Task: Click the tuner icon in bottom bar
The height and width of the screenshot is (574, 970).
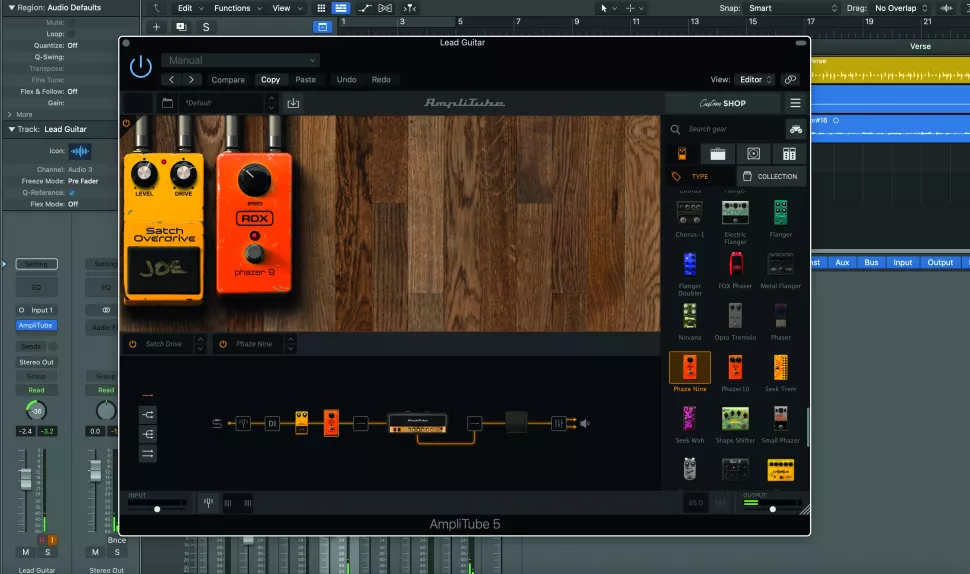Action: point(209,503)
